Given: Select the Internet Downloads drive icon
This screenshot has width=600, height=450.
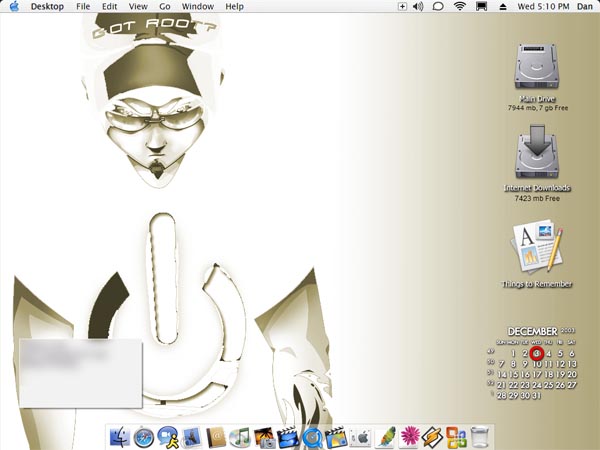Looking at the screenshot, I should click(x=536, y=152).
